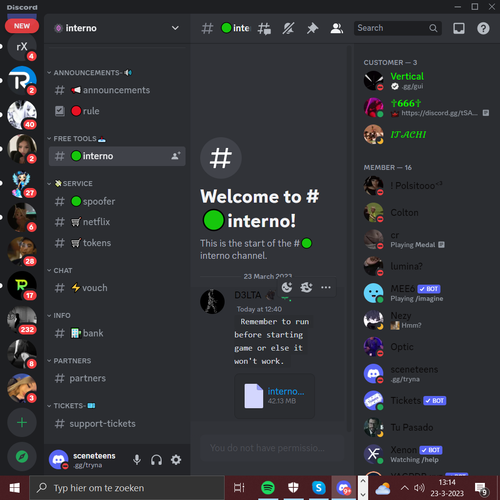Open Spotify from the taskbar
Screen dimensions: 500x500
[x=268, y=488]
